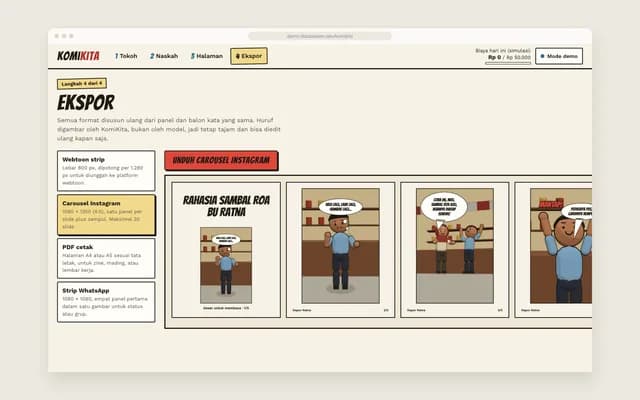The image size is (640, 400).
Task: Choose the Carousel Instagram export format
Action: point(106,215)
